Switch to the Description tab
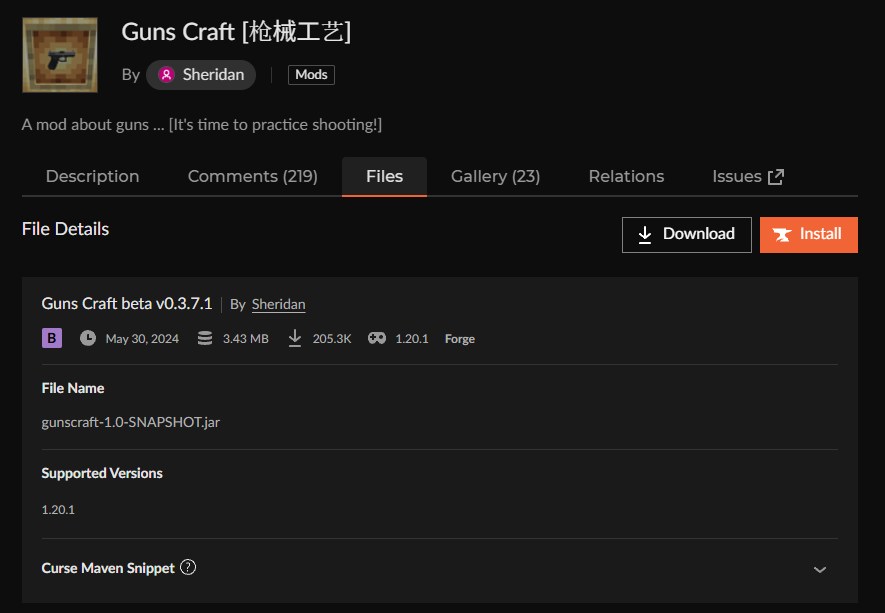Screen dimensions: 885x613 pos(92,176)
